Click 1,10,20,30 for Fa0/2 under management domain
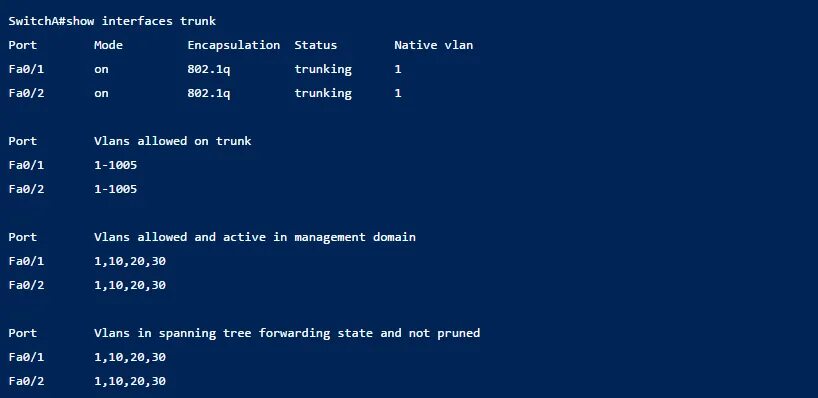The height and width of the screenshot is (398, 818). tap(130, 285)
